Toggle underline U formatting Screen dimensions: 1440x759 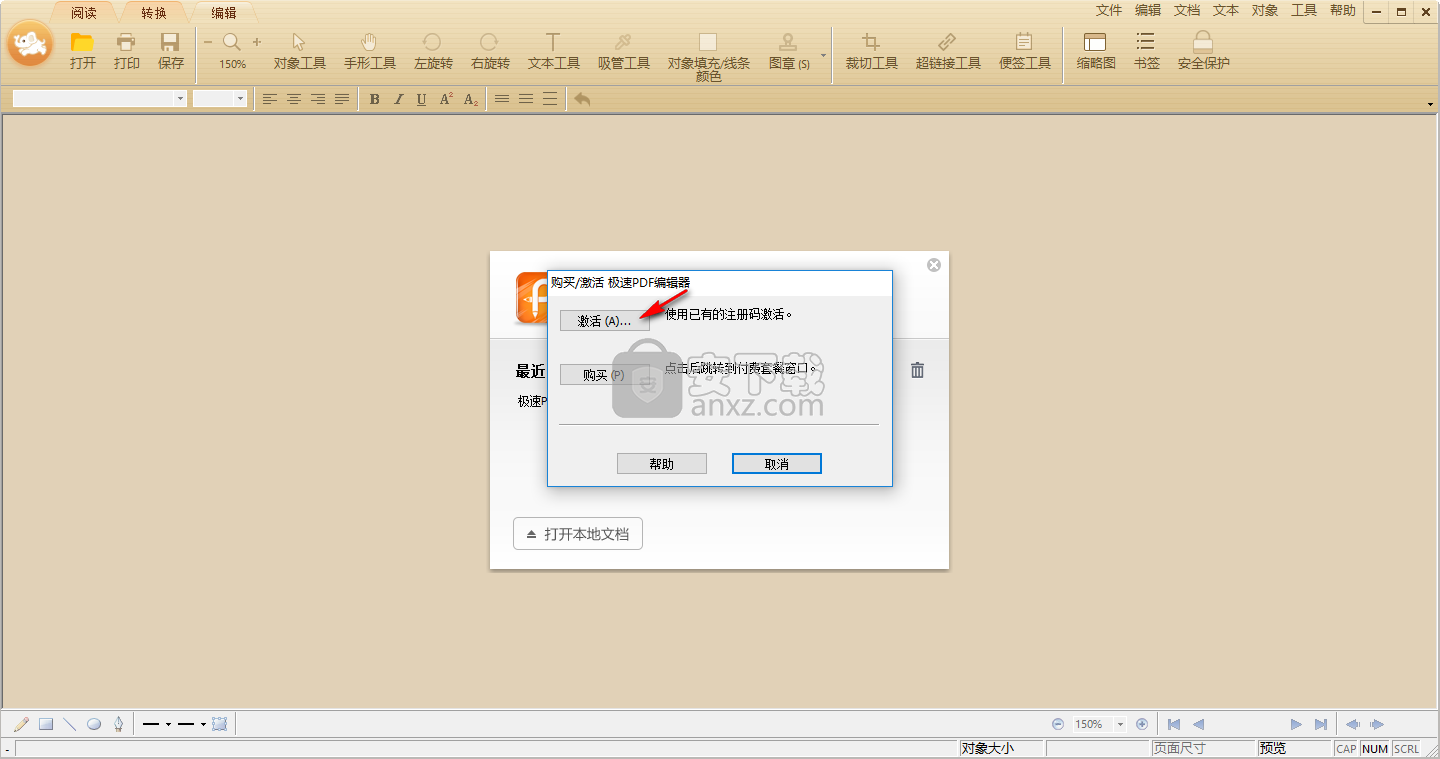coord(422,99)
